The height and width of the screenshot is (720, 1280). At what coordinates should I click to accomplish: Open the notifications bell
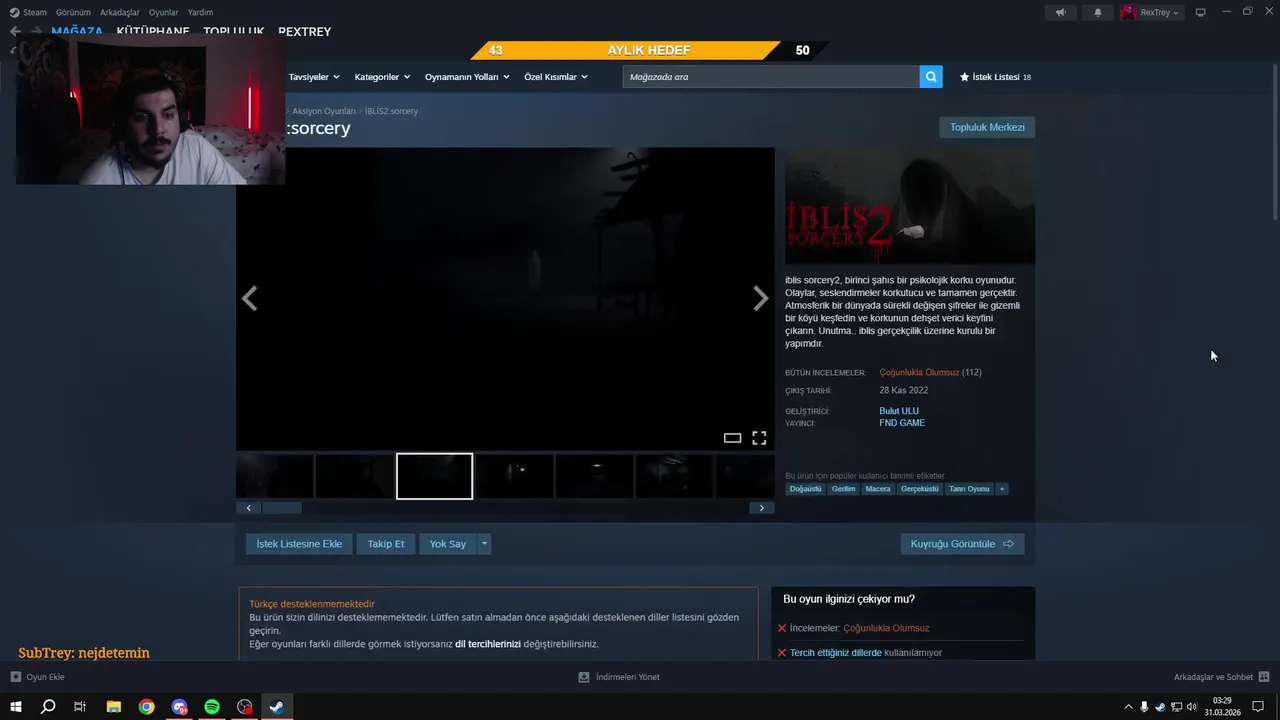[x=1098, y=13]
